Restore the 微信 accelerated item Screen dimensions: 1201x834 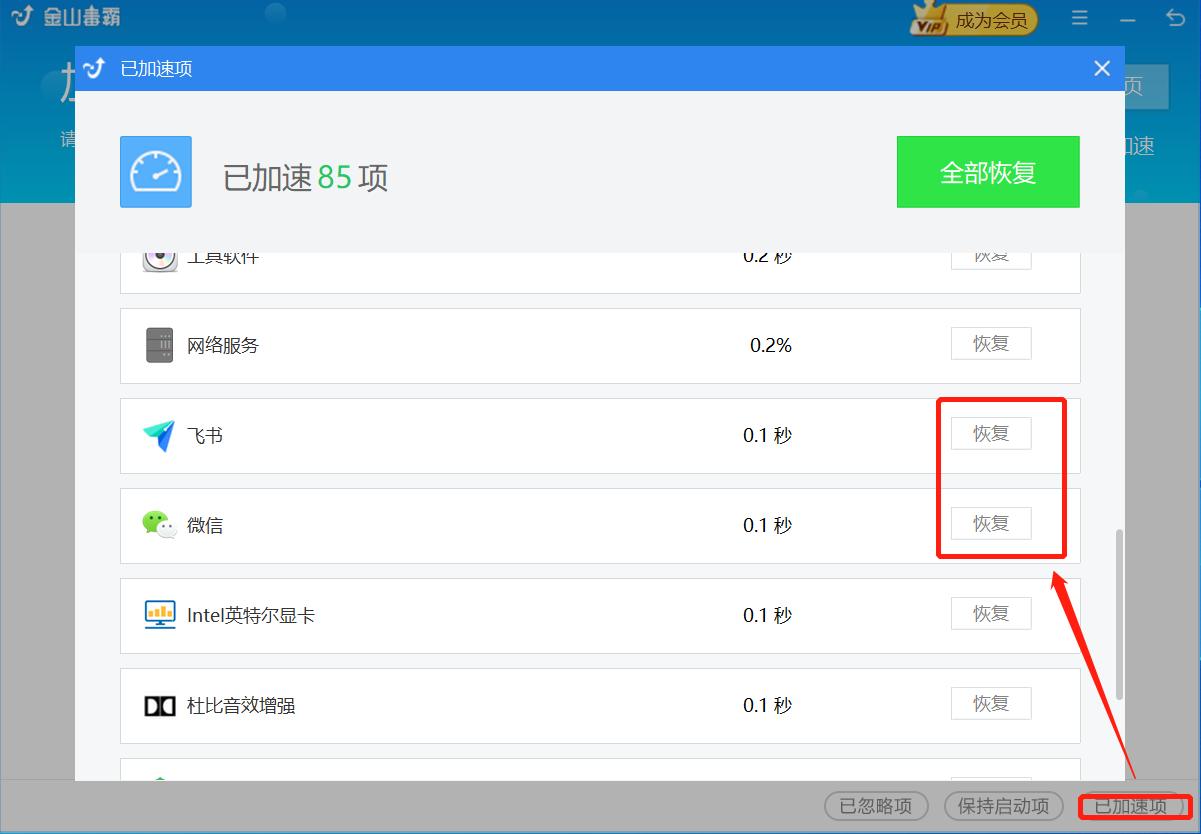[990, 523]
